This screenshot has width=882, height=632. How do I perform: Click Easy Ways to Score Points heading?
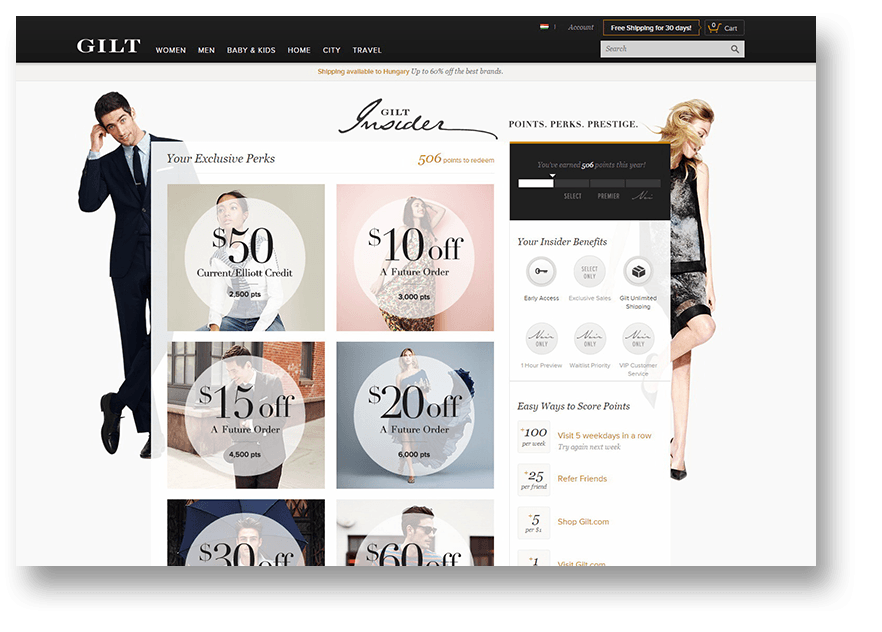tap(573, 406)
